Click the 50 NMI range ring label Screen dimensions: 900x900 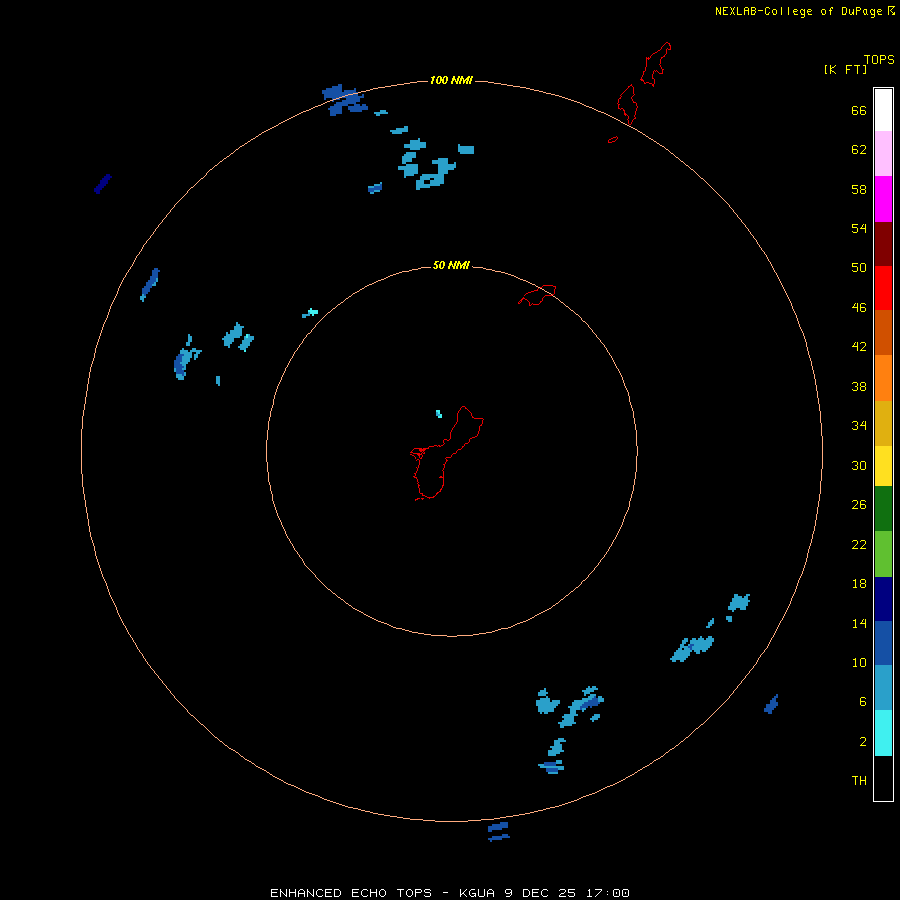pos(451,265)
